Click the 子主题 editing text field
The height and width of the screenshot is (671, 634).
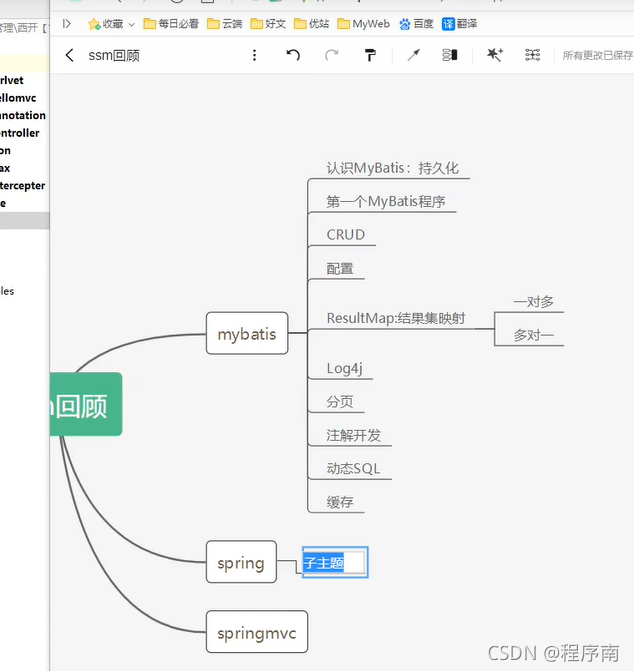pyautogui.click(x=335, y=562)
